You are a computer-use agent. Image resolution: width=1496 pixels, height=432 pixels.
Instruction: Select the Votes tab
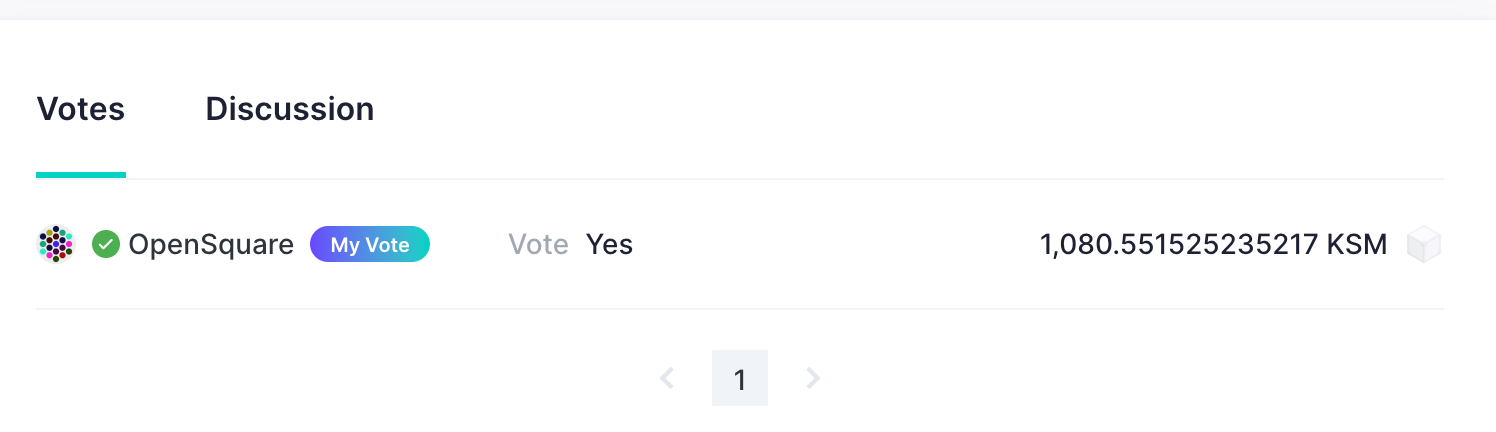tap(80, 109)
